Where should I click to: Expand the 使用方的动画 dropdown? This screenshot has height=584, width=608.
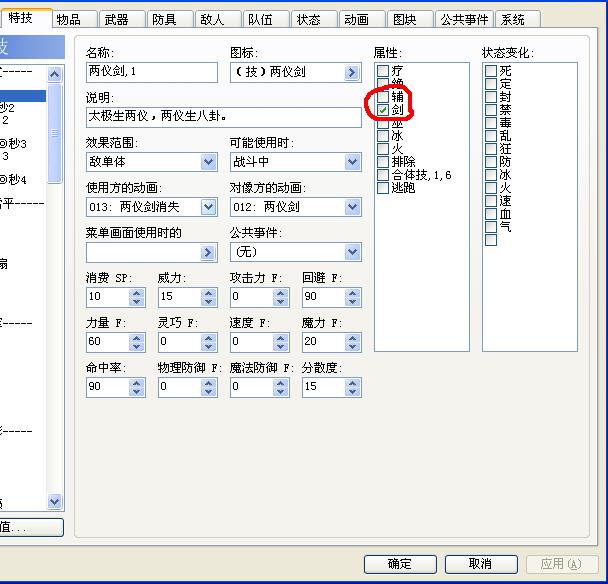coord(208,207)
